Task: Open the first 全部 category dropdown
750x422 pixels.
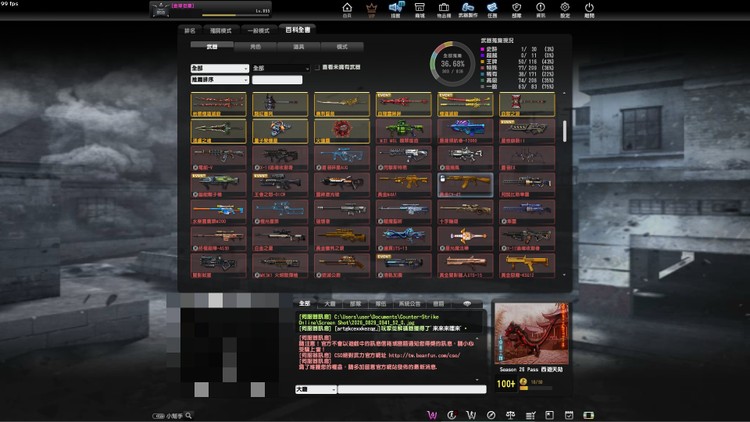Action: (220, 68)
